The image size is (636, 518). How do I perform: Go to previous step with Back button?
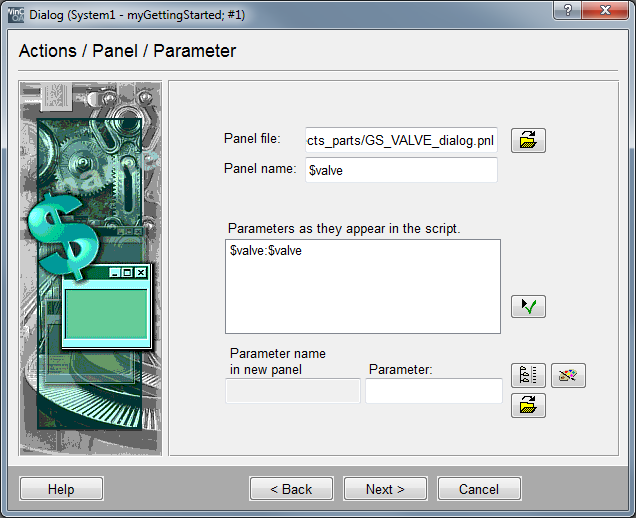tap(289, 489)
